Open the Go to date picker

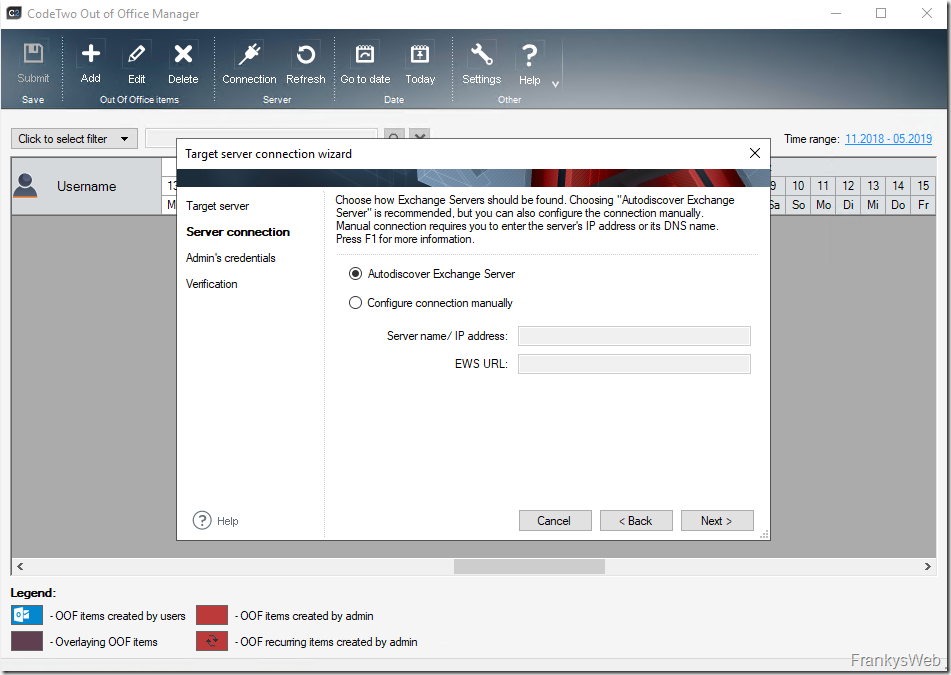pos(365,63)
